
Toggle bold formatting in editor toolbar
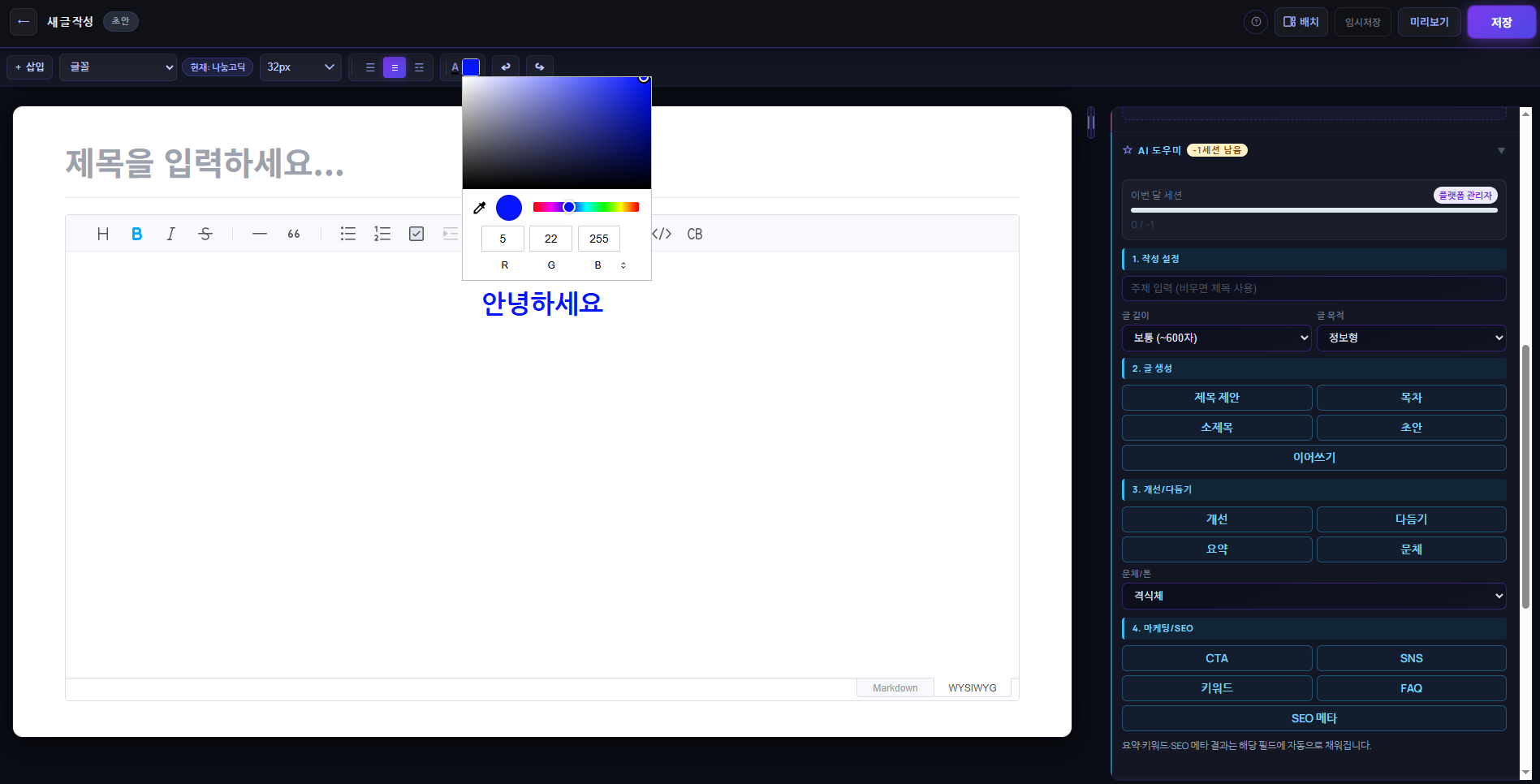pyautogui.click(x=136, y=234)
